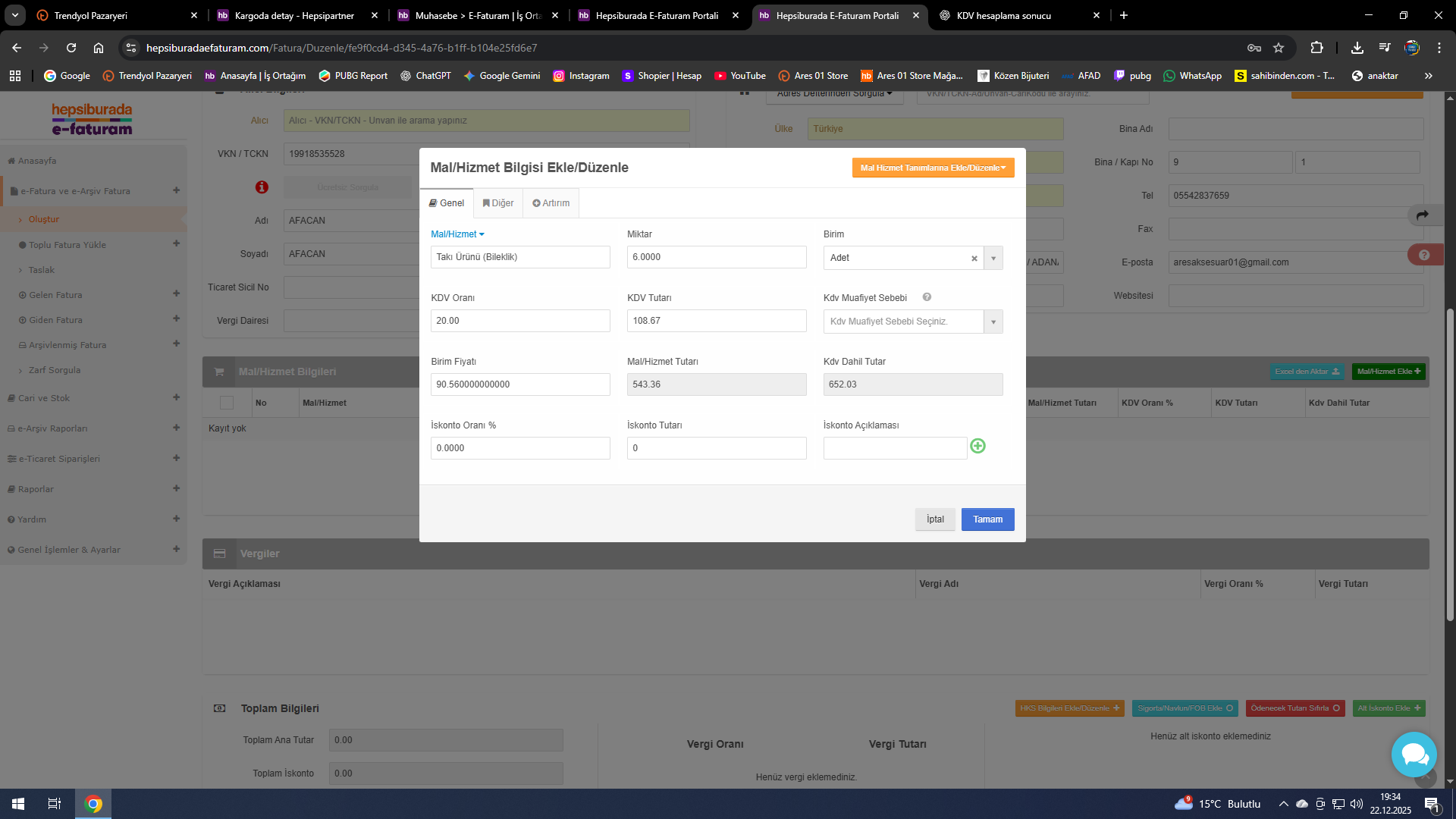Open Google Gemini bookmark
Image resolution: width=1456 pixels, height=819 pixels.
tap(502, 76)
